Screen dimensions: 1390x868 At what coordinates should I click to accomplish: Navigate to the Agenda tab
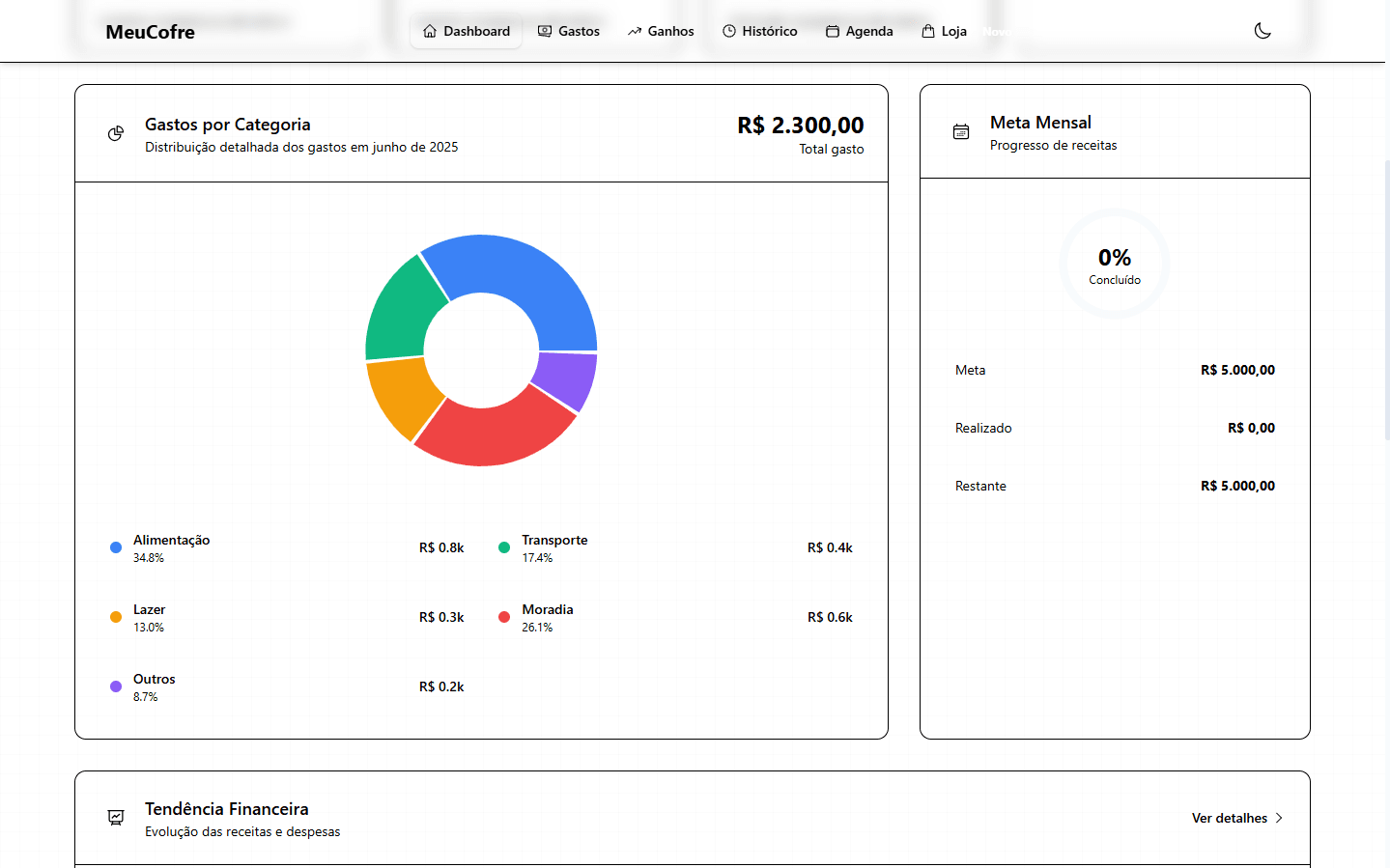(x=860, y=31)
